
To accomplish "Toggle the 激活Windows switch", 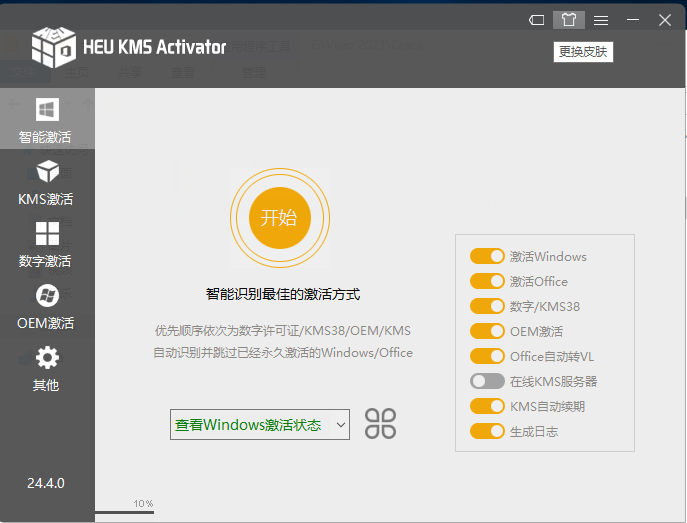I will 487,256.
